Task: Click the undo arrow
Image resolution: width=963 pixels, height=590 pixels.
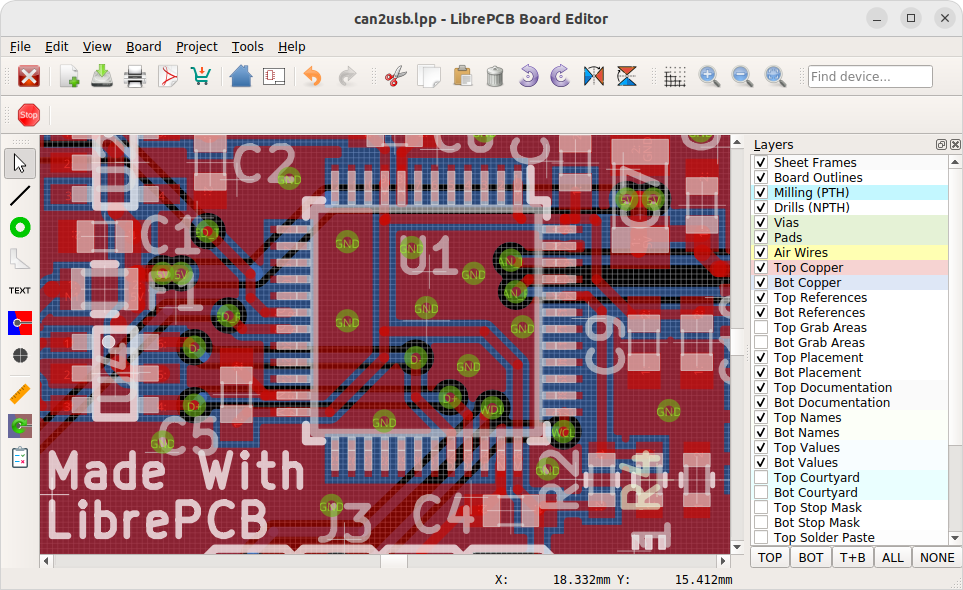Action: tap(313, 76)
